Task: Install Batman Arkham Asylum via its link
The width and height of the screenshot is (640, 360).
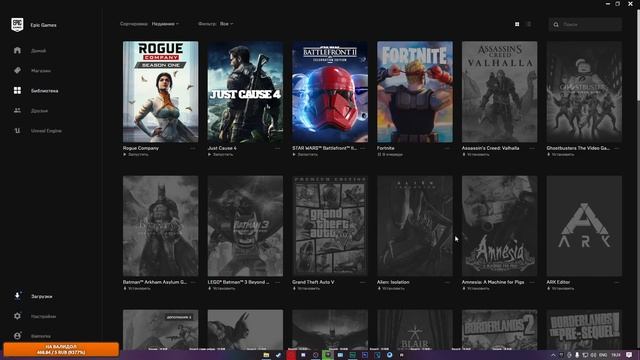Action: pos(137,289)
